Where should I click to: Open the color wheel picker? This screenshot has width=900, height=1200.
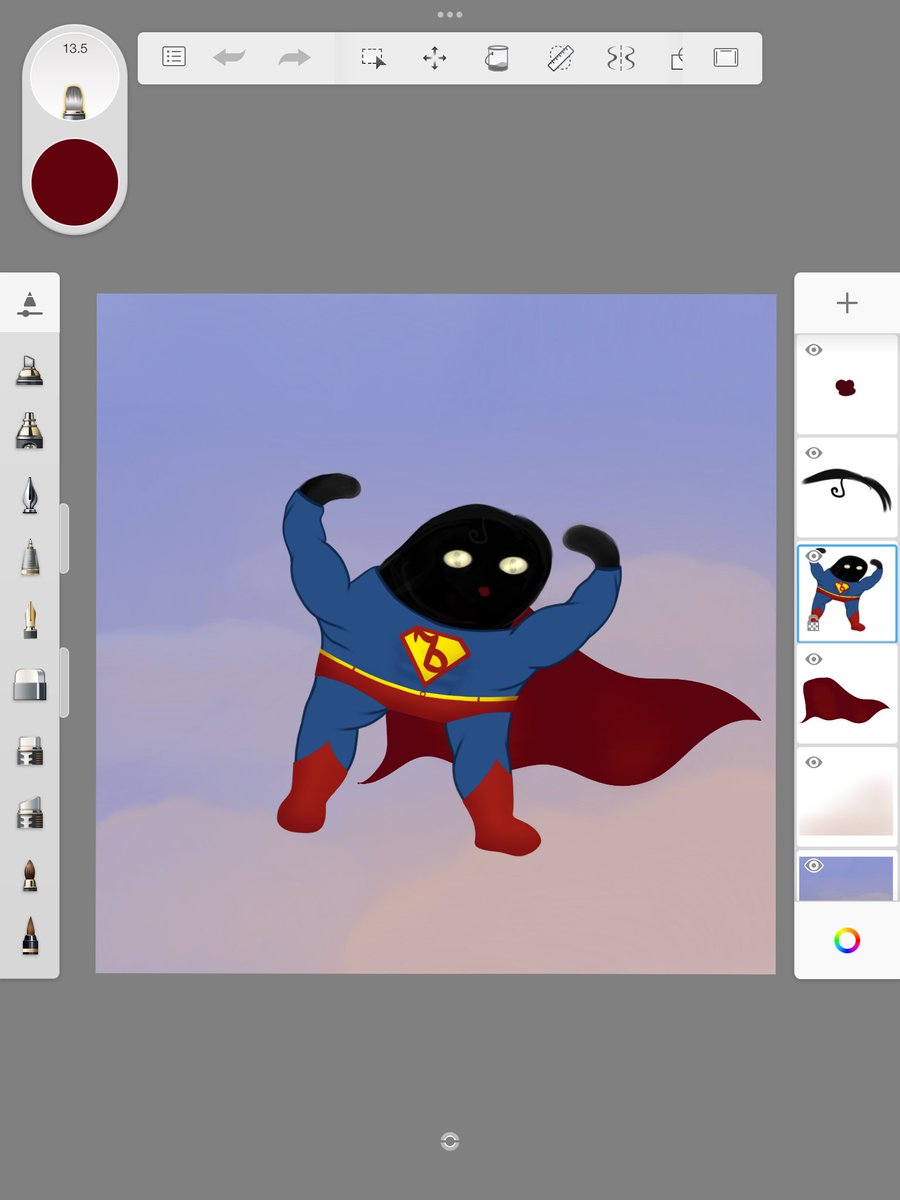click(x=846, y=938)
